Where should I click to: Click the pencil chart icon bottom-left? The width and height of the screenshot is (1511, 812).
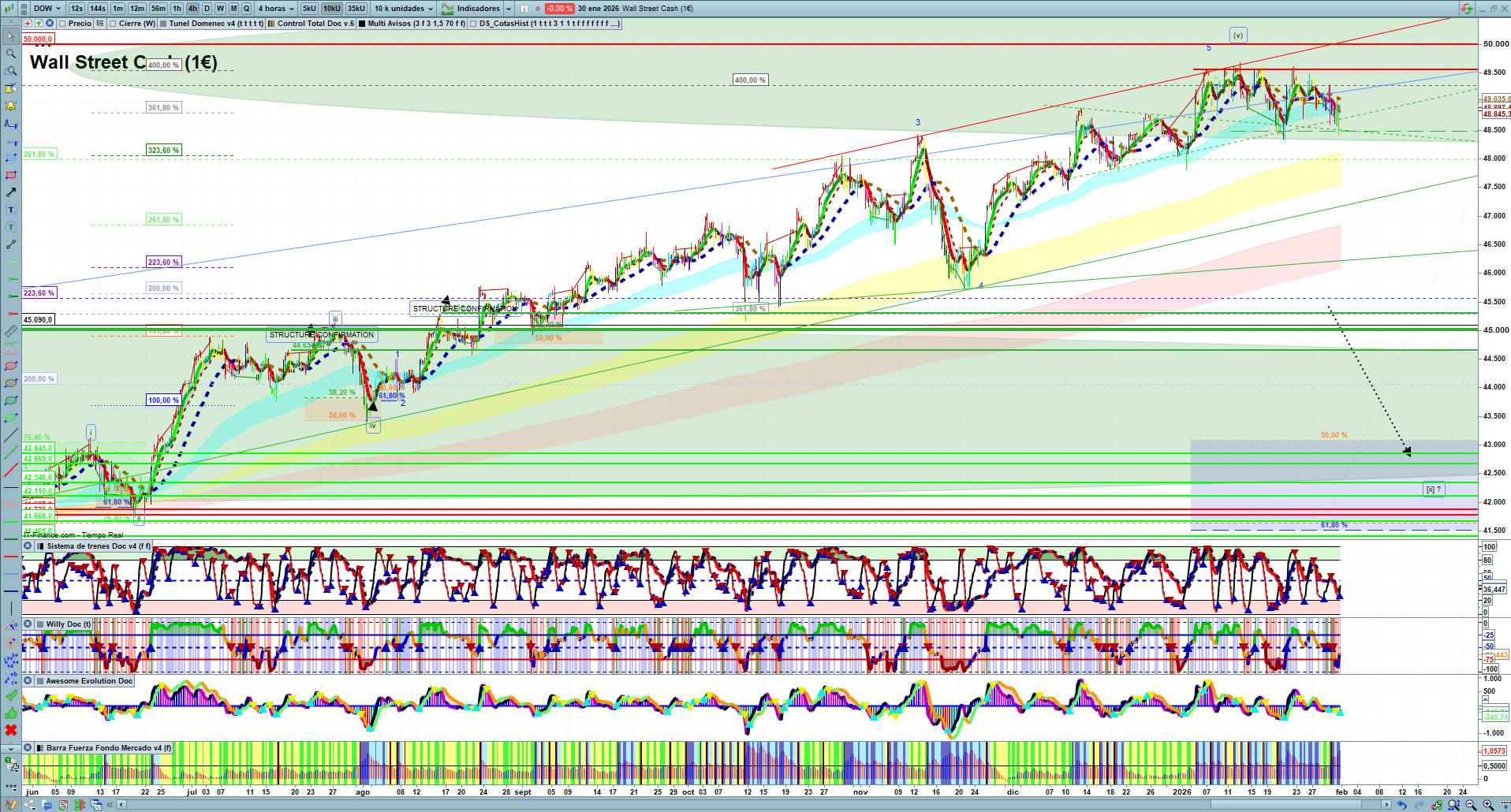tap(11, 805)
